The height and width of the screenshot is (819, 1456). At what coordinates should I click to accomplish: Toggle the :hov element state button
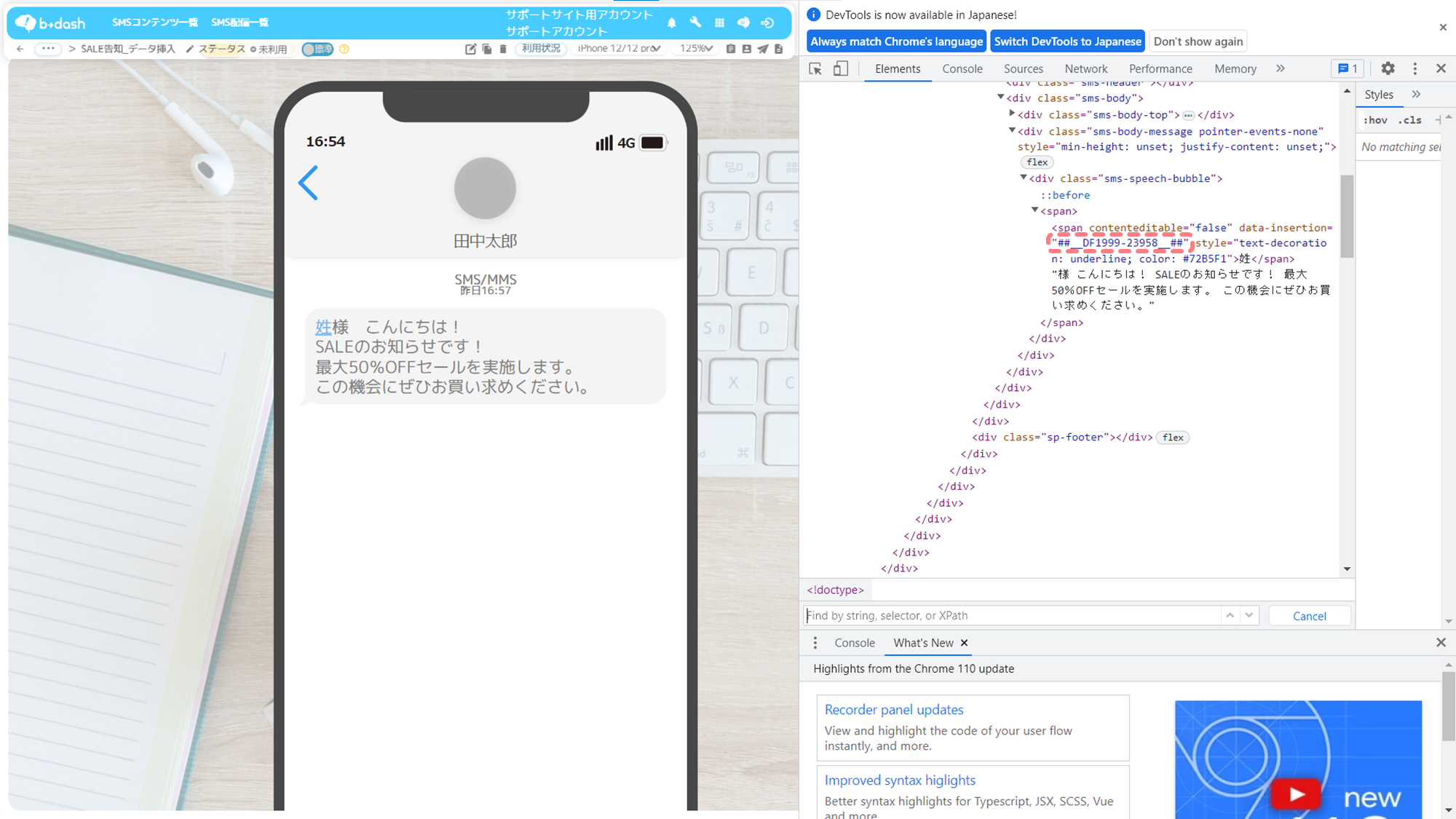pos(1375,120)
